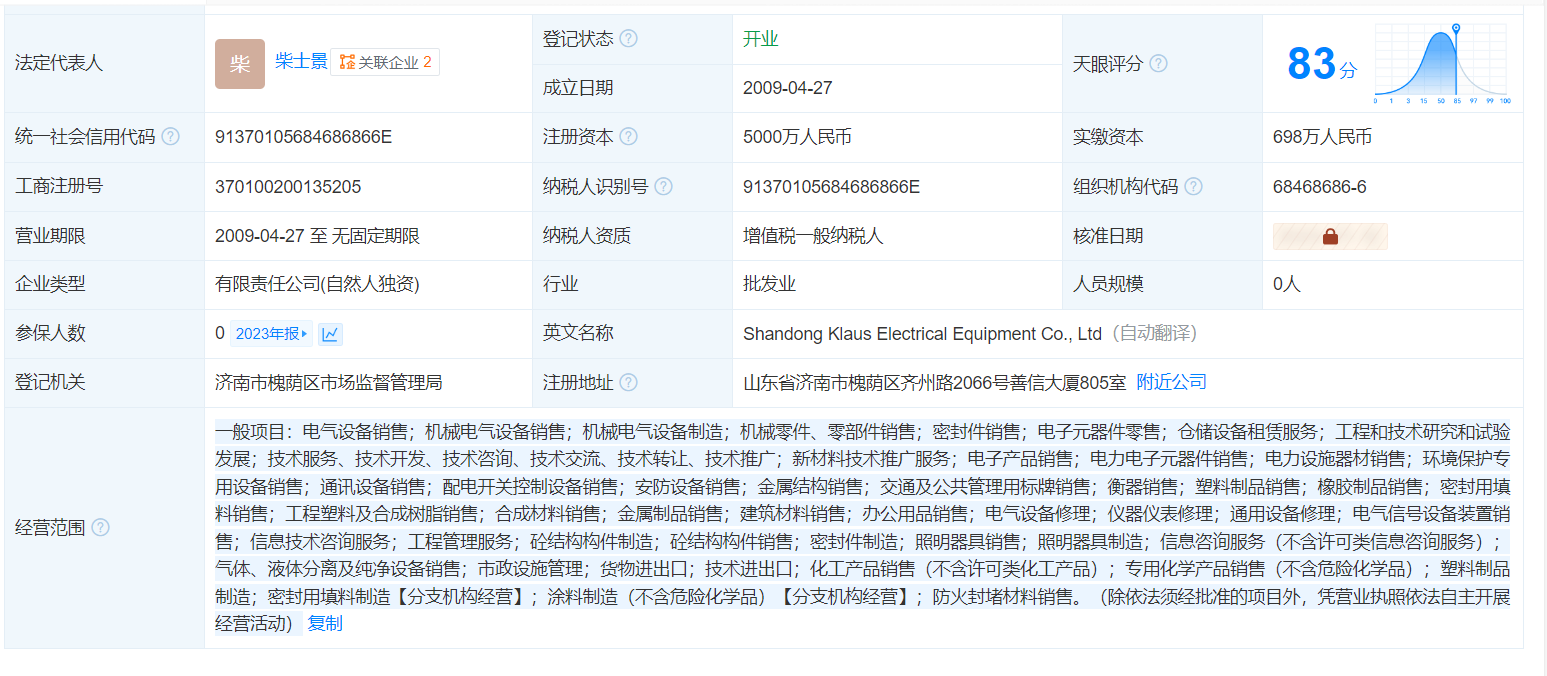Select credit code 91370105684686866E under 统一社会信用代码
The height and width of the screenshot is (676, 1547).
(x=303, y=137)
